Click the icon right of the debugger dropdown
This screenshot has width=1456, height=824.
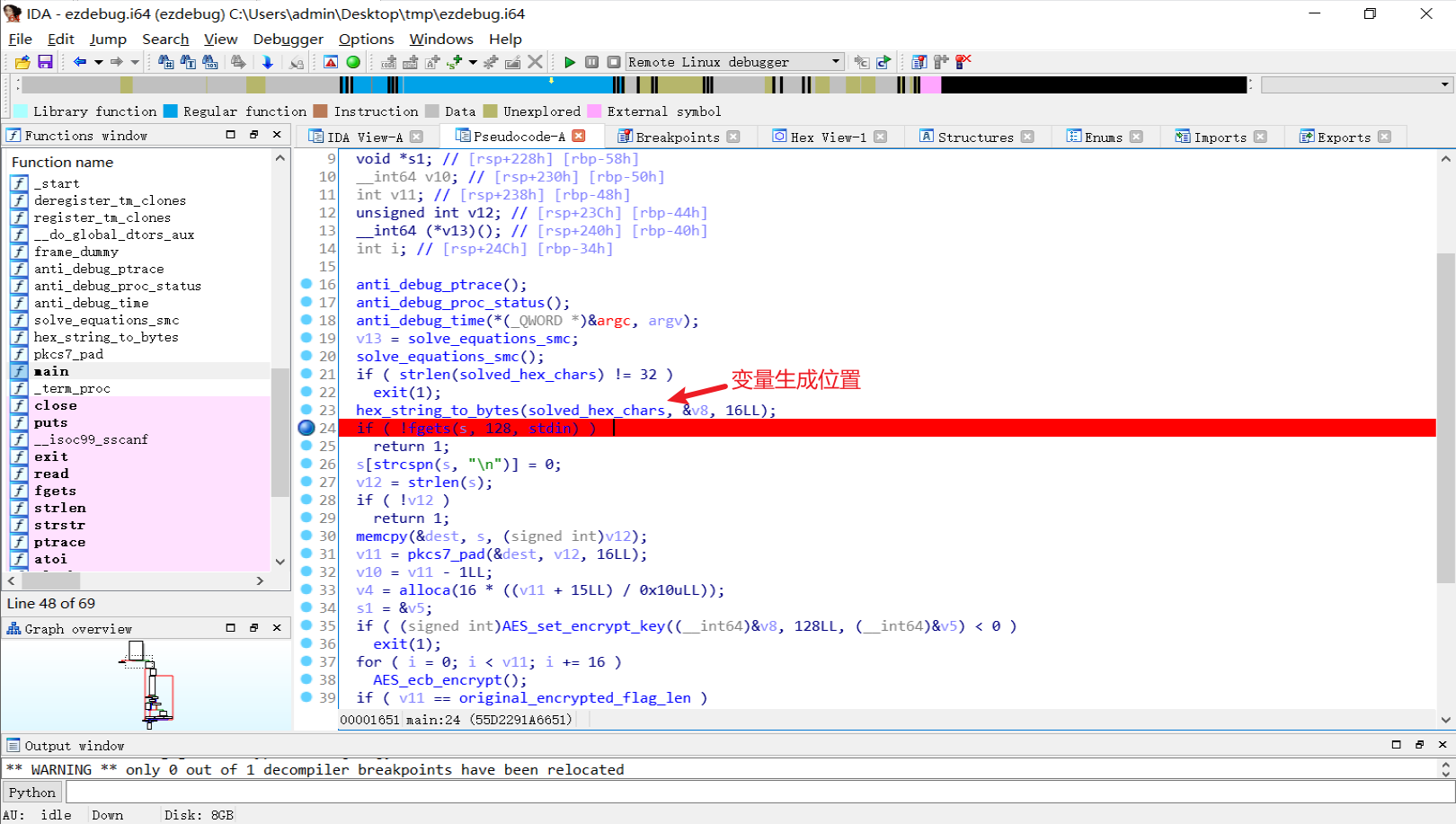pyautogui.click(x=861, y=62)
